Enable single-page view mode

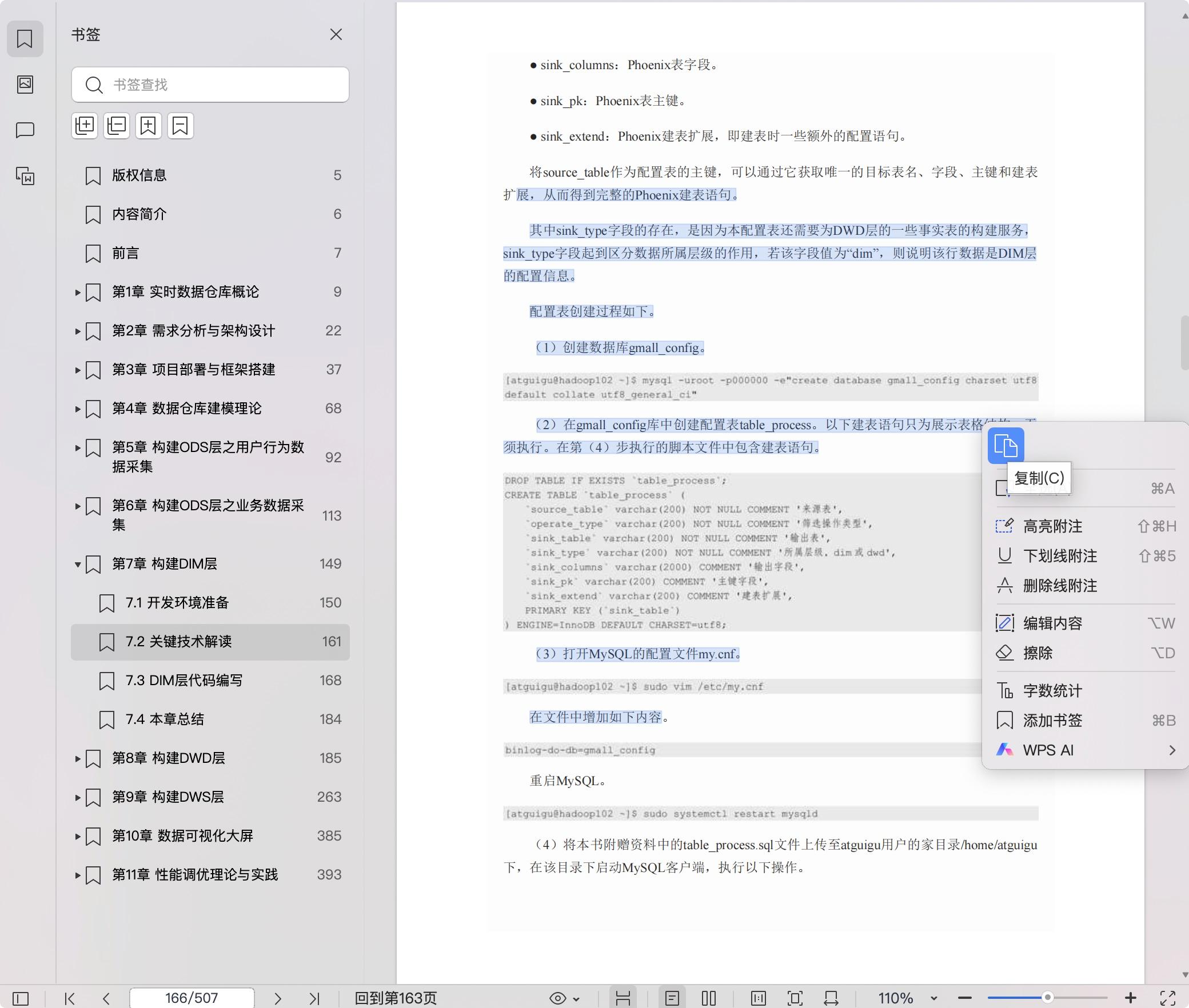(672, 998)
